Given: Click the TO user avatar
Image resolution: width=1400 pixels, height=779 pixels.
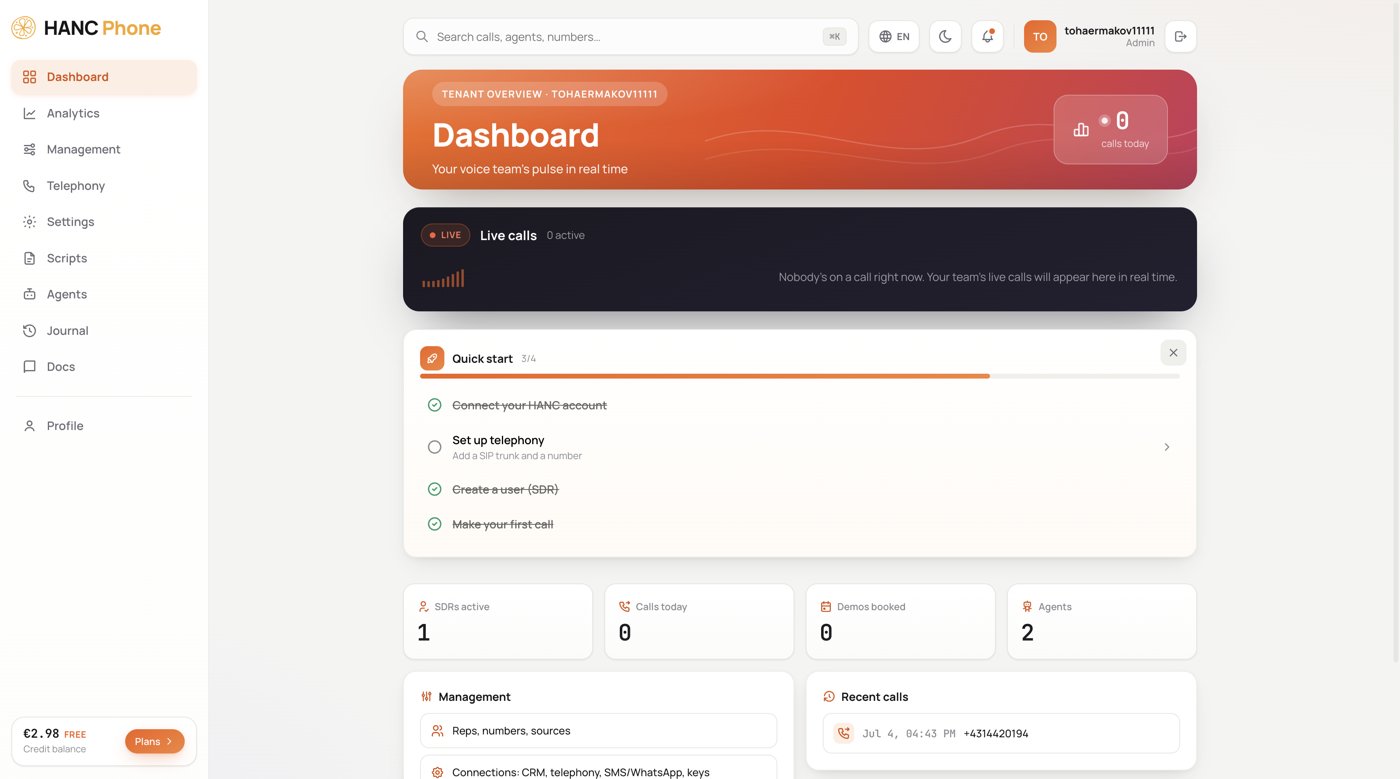Looking at the screenshot, I should point(1040,37).
